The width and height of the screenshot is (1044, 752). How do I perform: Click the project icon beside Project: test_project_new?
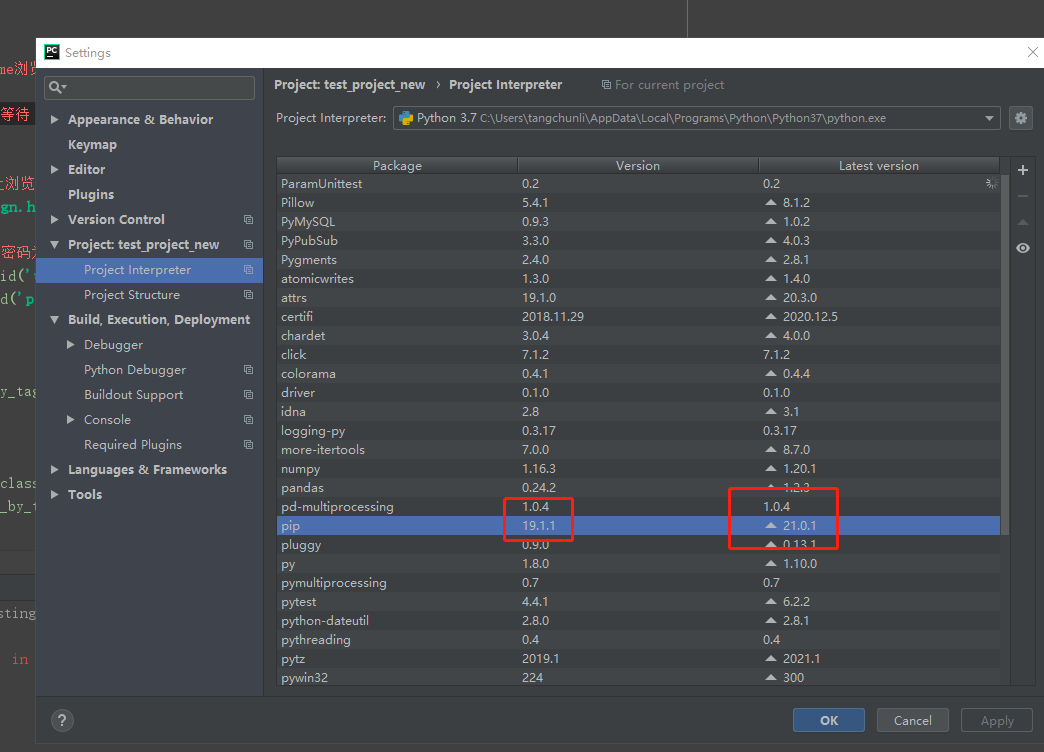pyautogui.click(x=248, y=244)
